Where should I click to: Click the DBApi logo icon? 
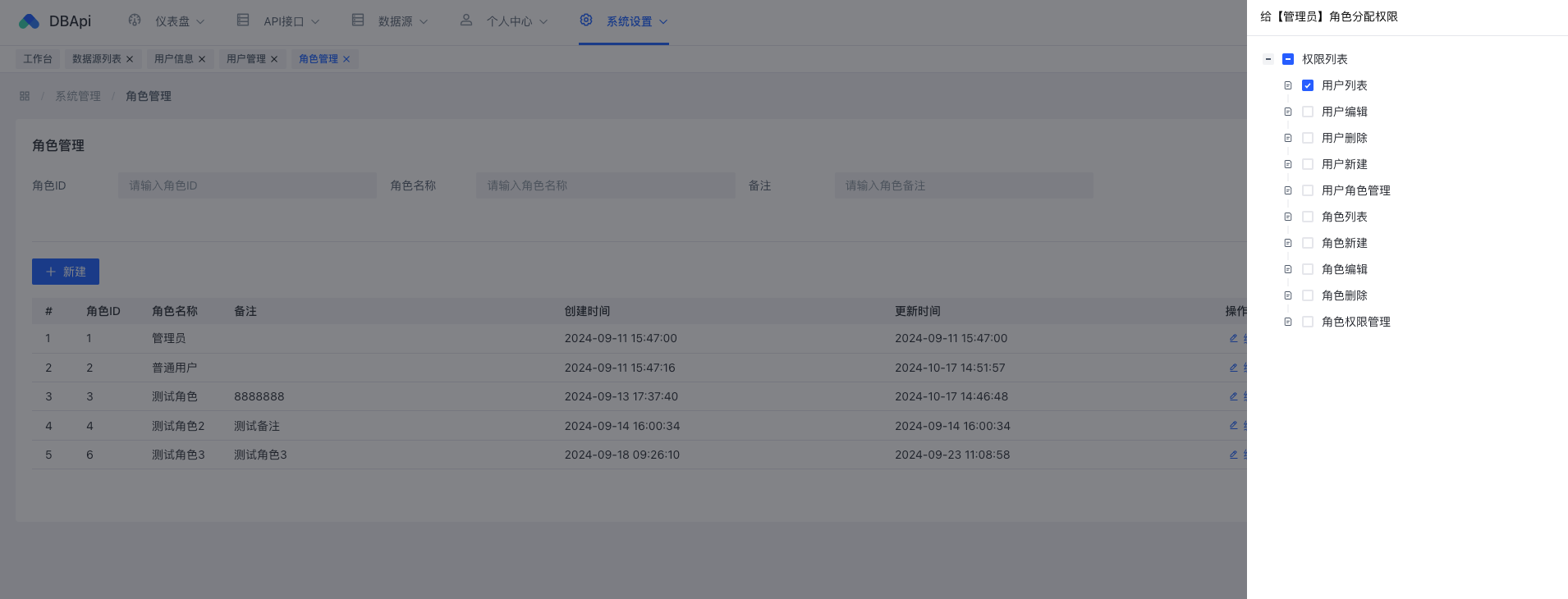click(x=29, y=21)
